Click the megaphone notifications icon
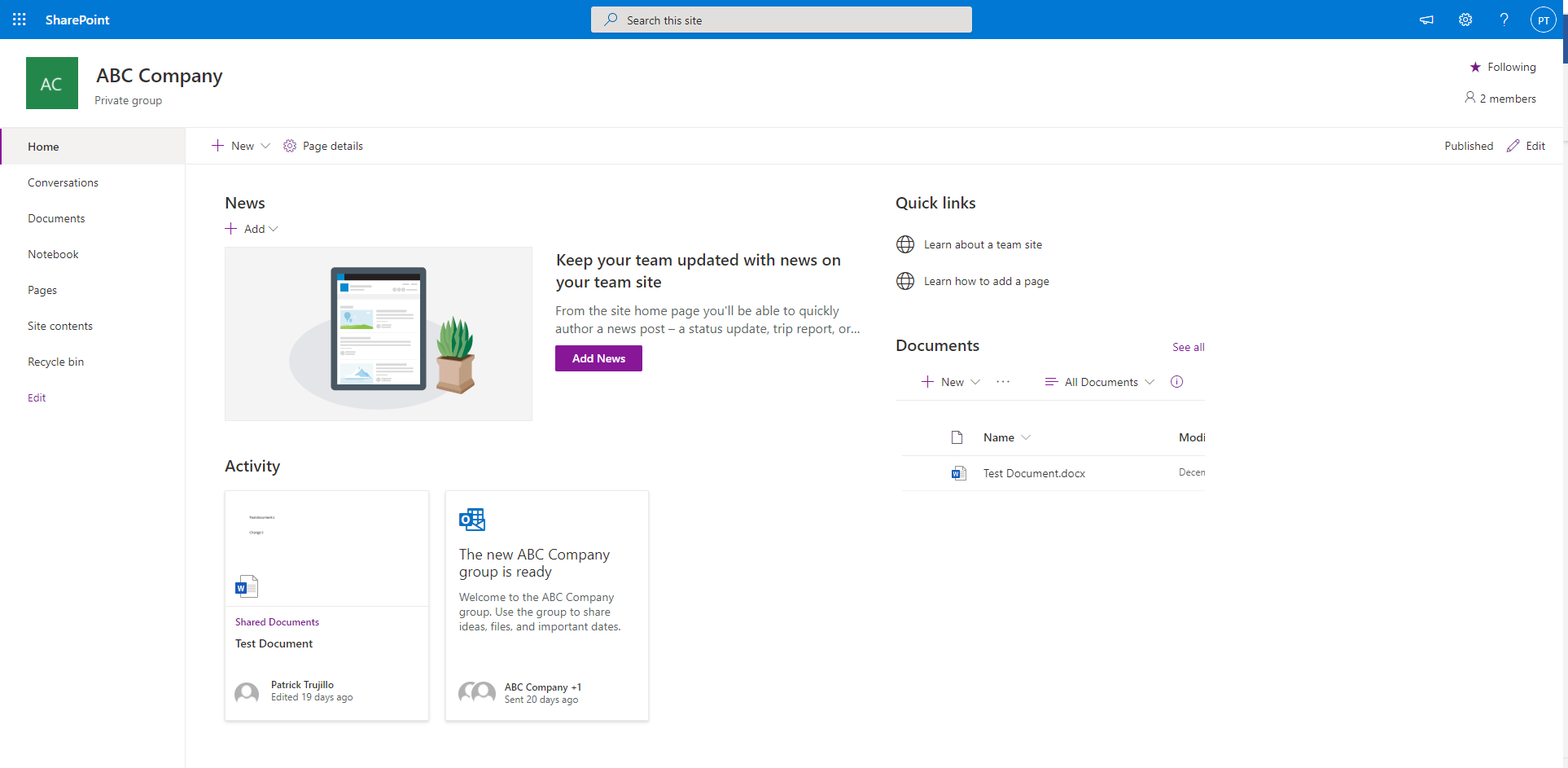 [x=1426, y=20]
